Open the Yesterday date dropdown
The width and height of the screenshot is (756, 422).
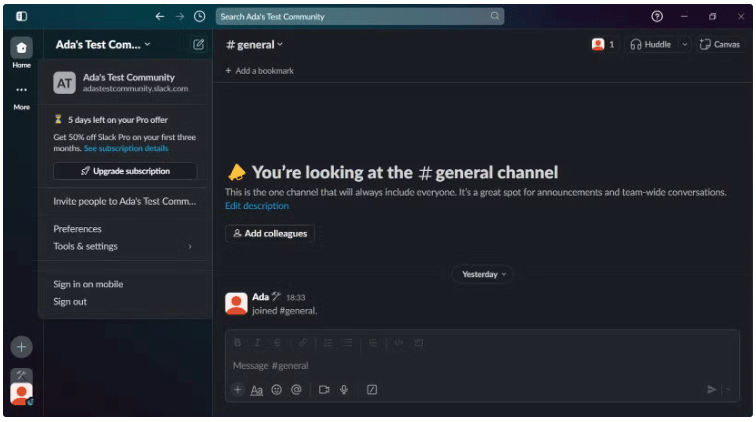[483, 274]
